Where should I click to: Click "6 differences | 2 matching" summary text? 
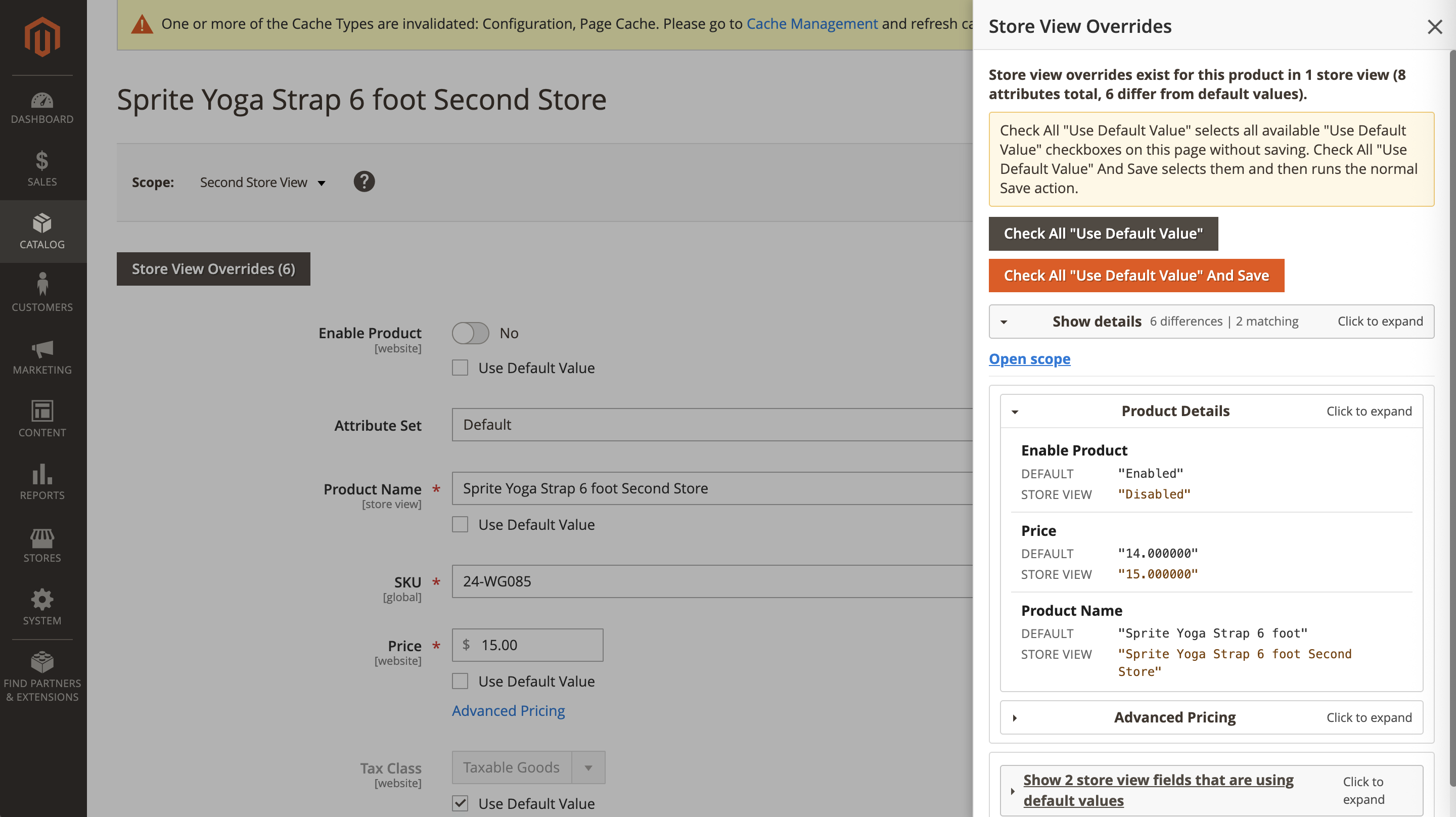click(x=1223, y=321)
